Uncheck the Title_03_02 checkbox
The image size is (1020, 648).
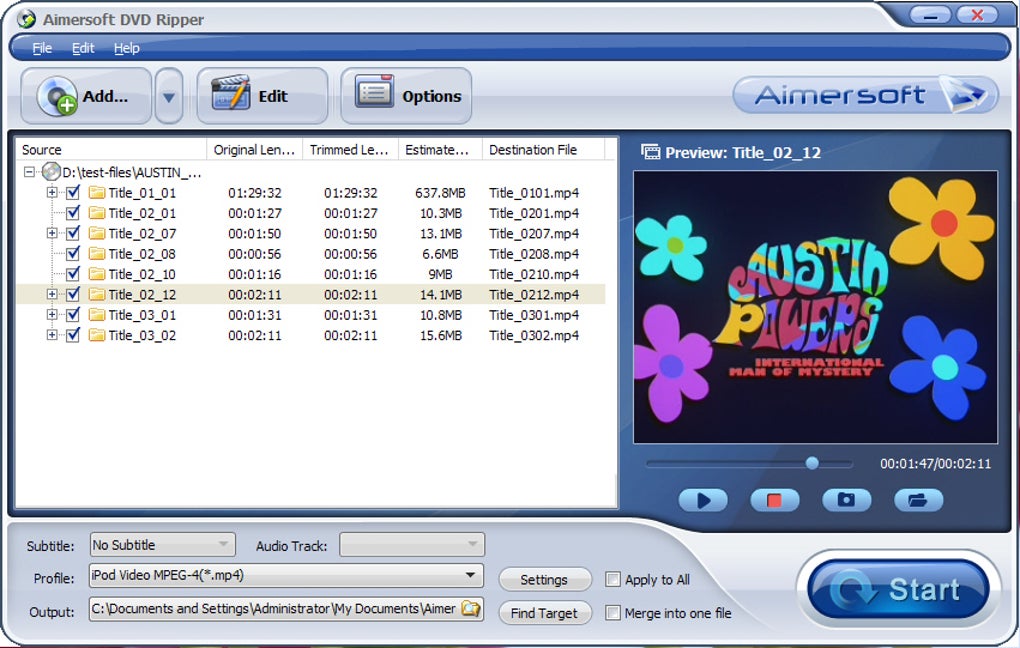click(x=73, y=335)
